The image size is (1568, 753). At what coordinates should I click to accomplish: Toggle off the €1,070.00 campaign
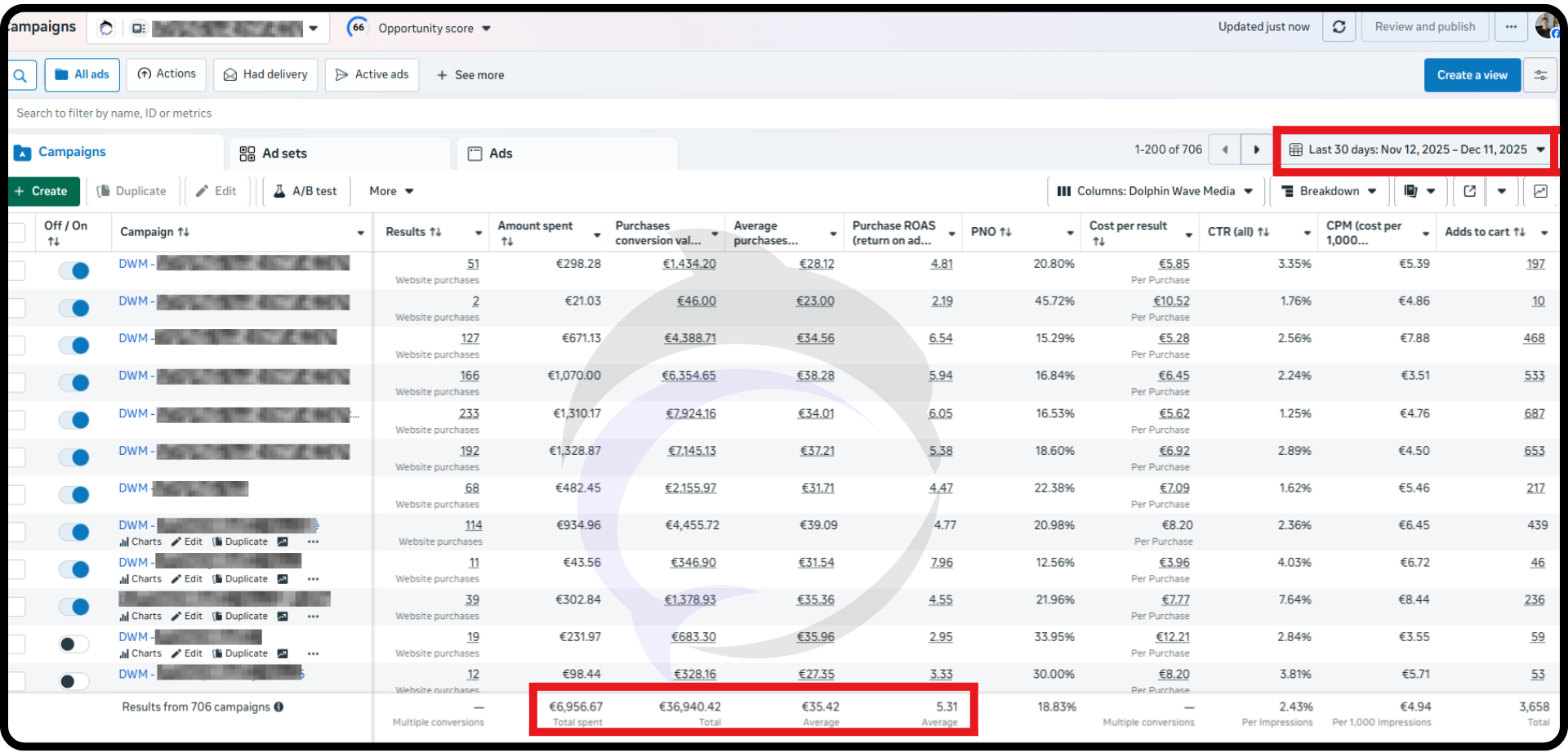pyautogui.click(x=74, y=383)
